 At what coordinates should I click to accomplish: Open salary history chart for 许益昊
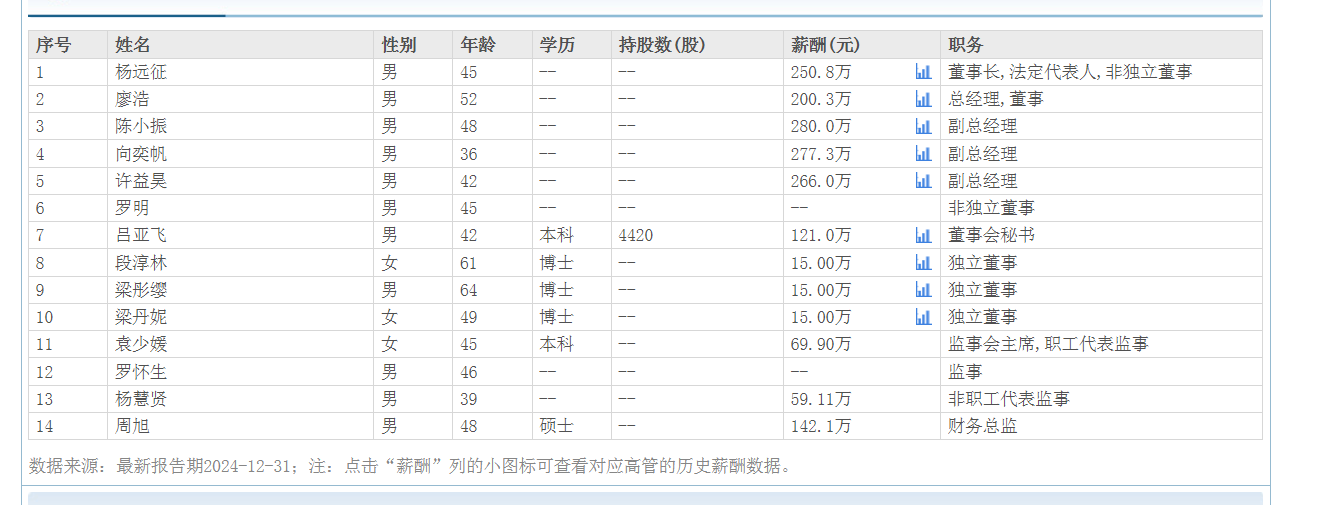[923, 181]
